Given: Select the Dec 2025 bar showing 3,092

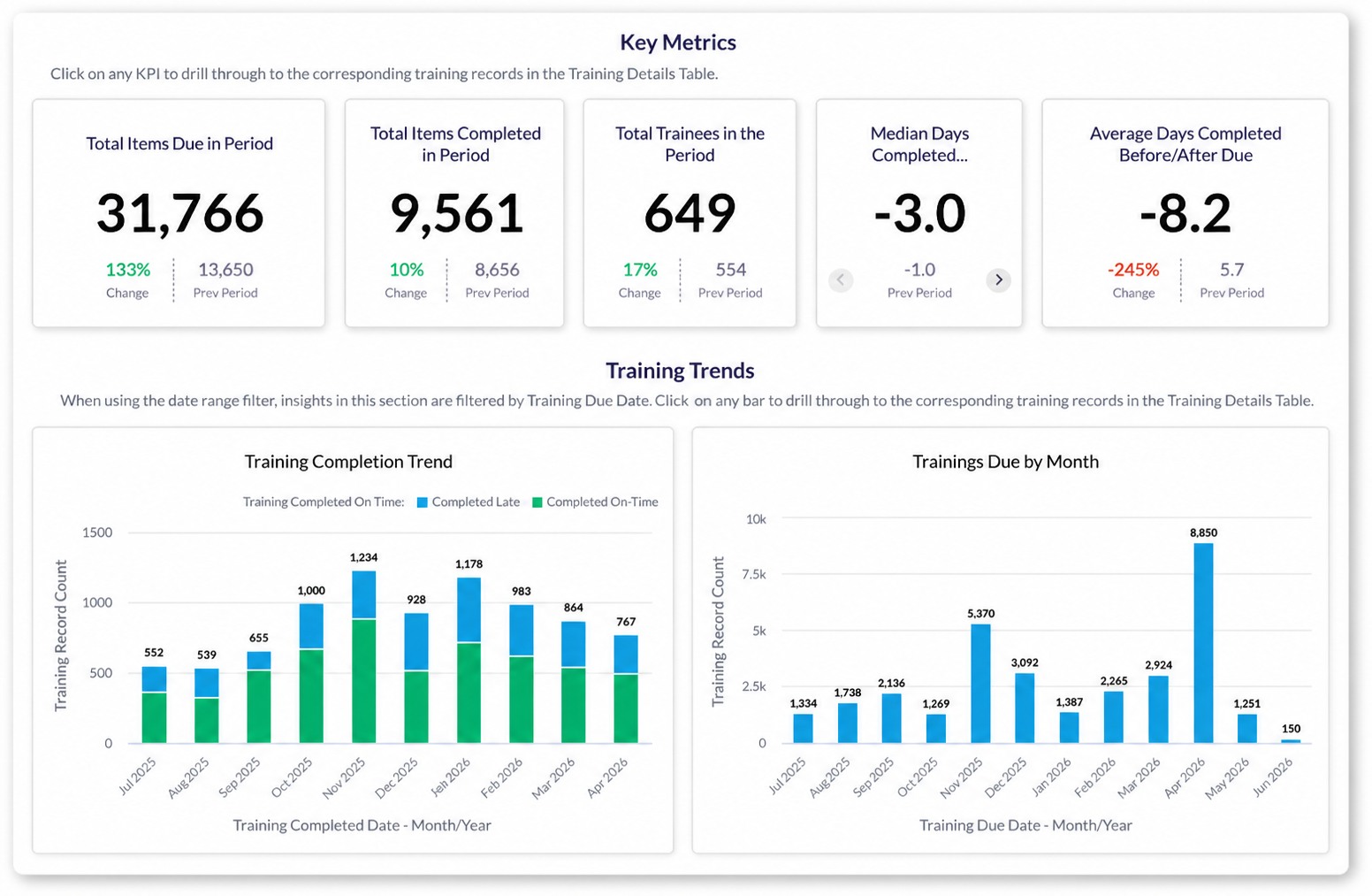Looking at the screenshot, I should (x=1025, y=708).
